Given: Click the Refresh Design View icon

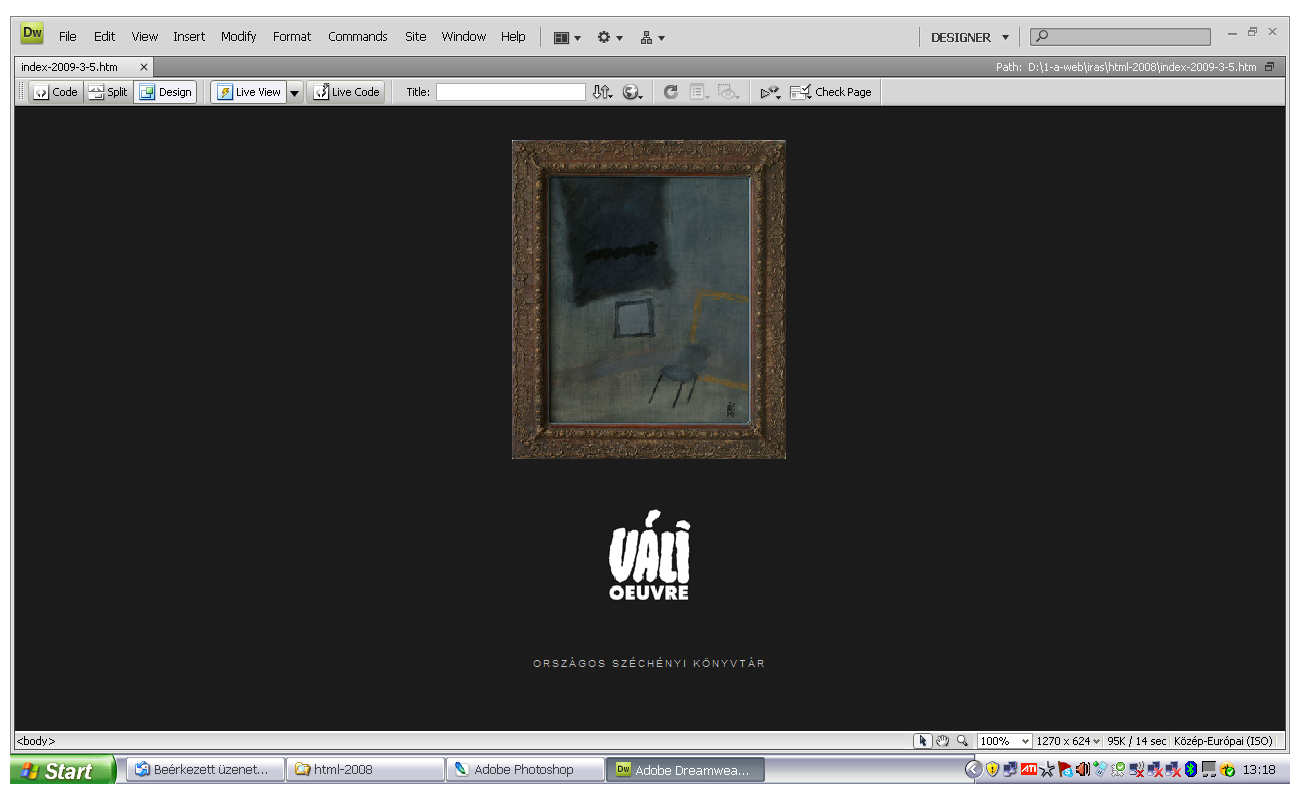Looking at the screenshot, I should coord(671,92).
